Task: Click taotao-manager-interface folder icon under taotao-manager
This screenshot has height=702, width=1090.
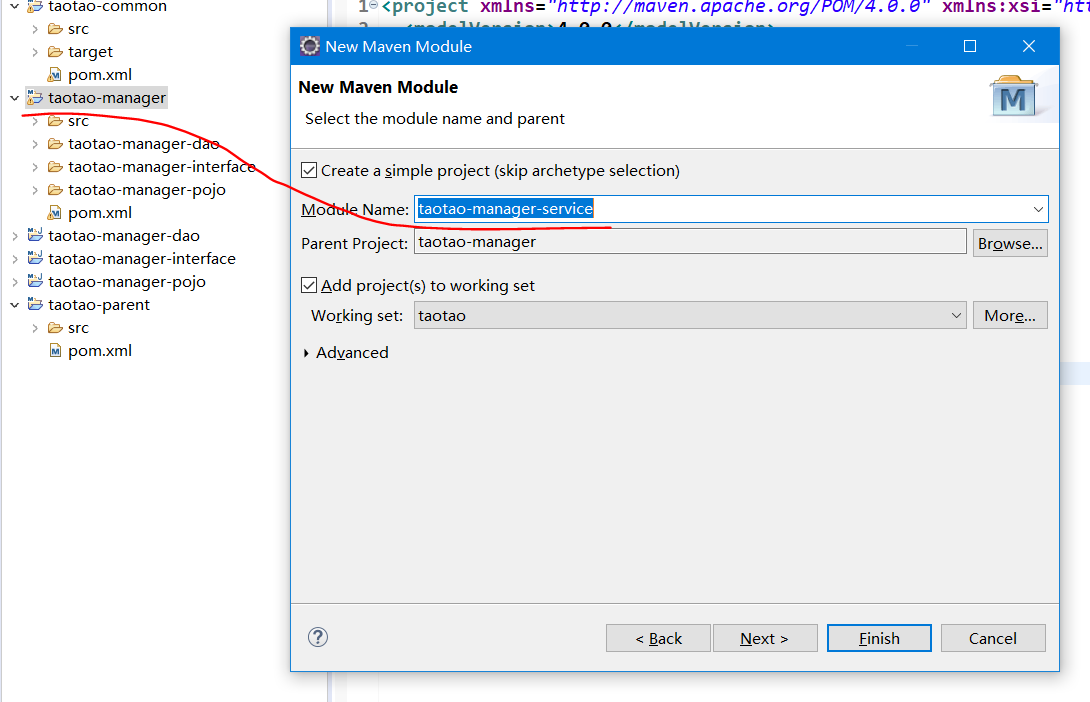Action: point(55,166)
